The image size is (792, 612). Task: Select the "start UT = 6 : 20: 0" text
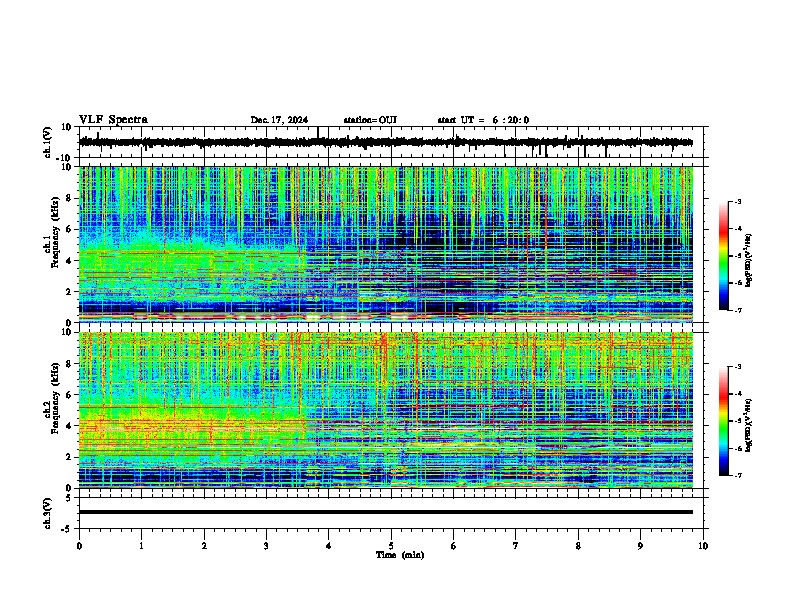click(483, 120)
